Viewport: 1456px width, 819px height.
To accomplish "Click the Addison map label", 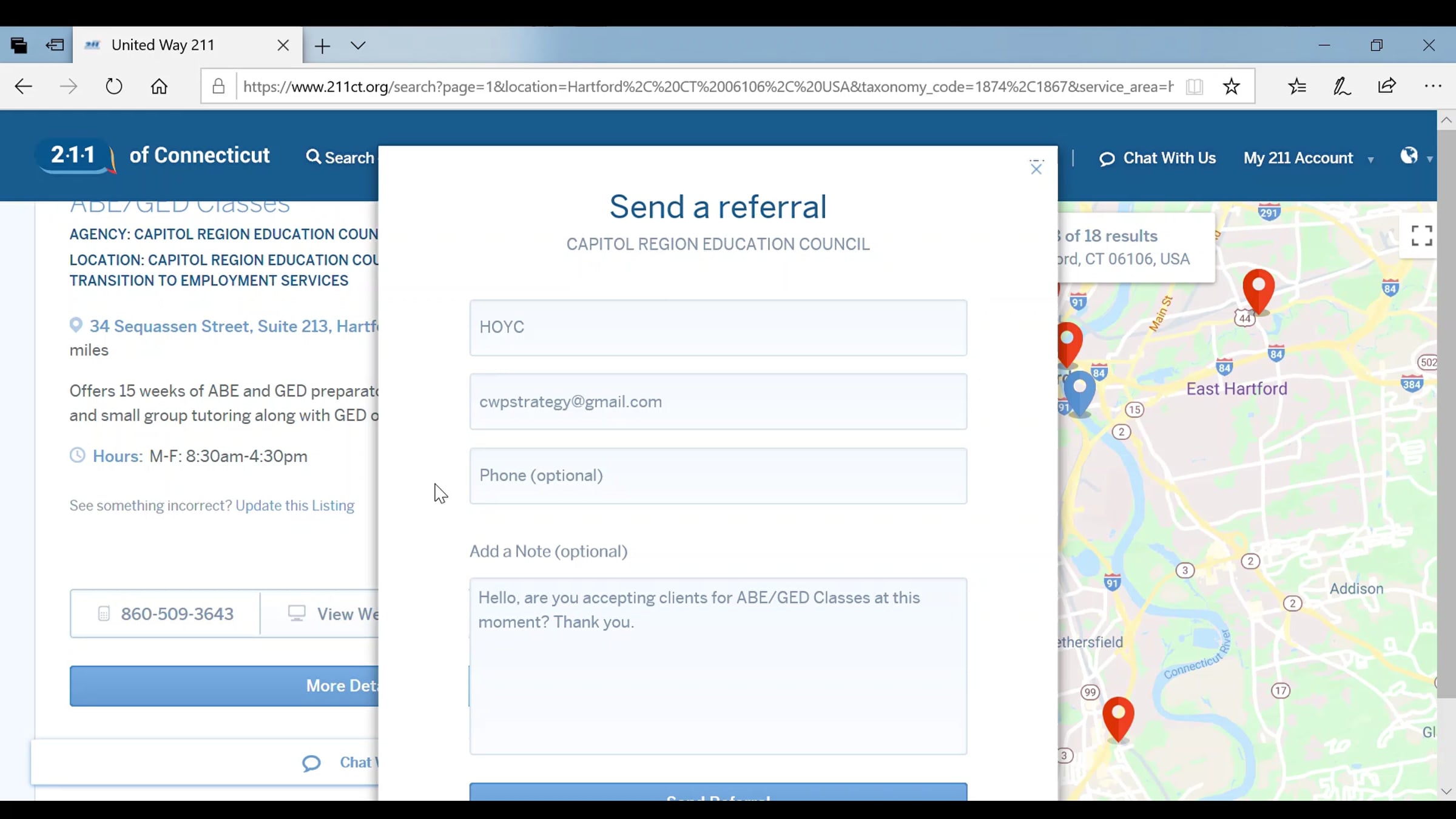I will coord(1357,588).
